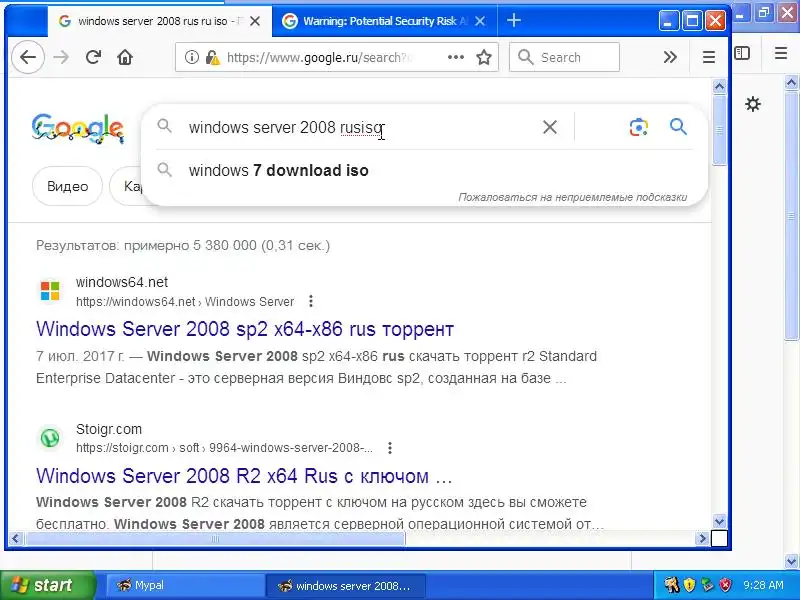
Task: Show site information icon in address bar
Action: 191,57
